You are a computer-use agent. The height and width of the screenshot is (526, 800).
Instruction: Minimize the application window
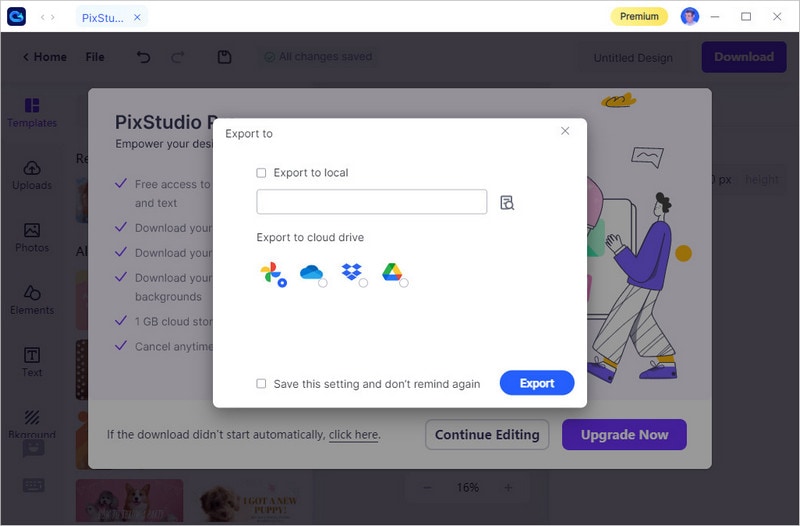[x=715, y=16]
